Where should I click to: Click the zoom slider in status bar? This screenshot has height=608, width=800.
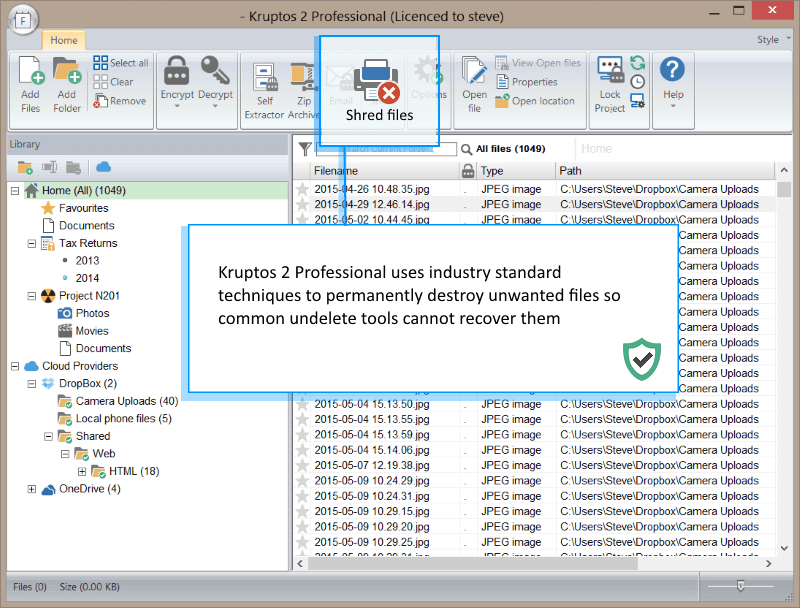coord(740,586)
